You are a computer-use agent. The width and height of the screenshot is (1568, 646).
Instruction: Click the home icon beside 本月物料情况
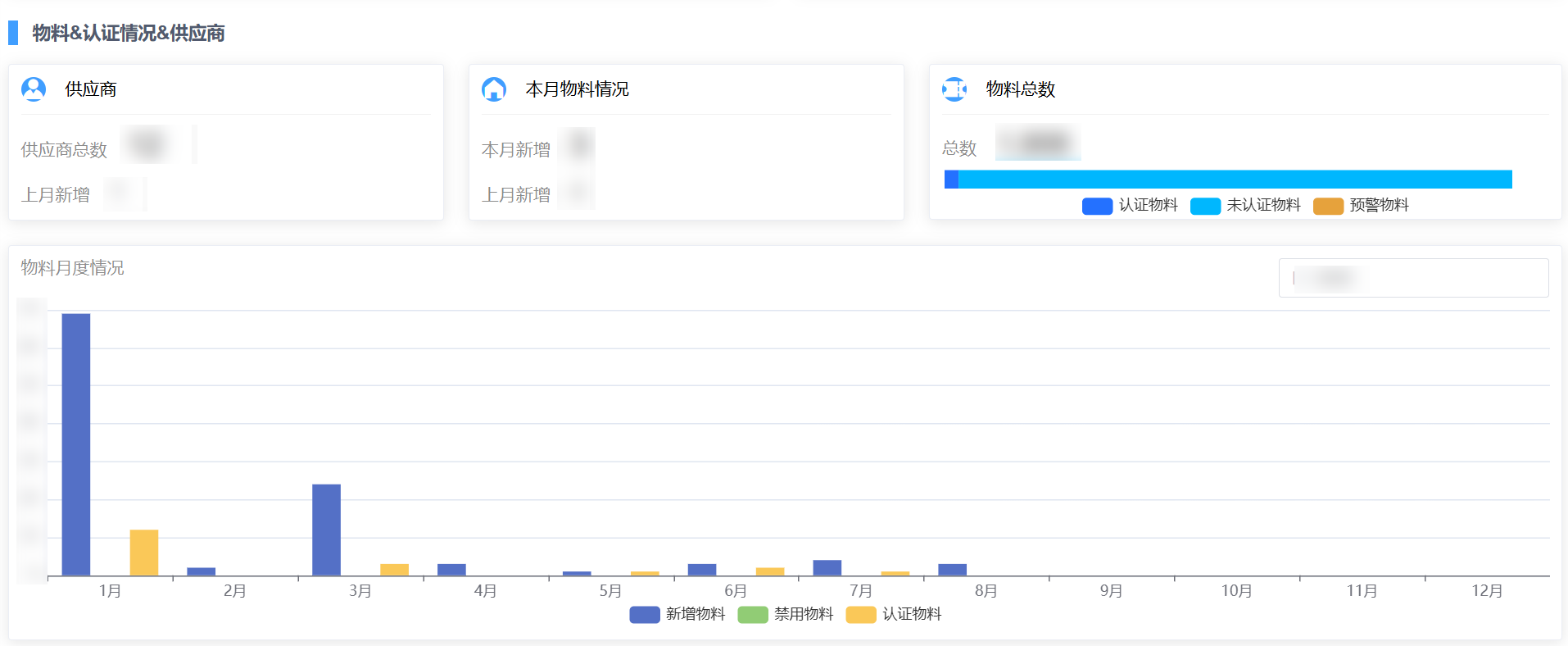pyautogui.click(x=494, y=89)
